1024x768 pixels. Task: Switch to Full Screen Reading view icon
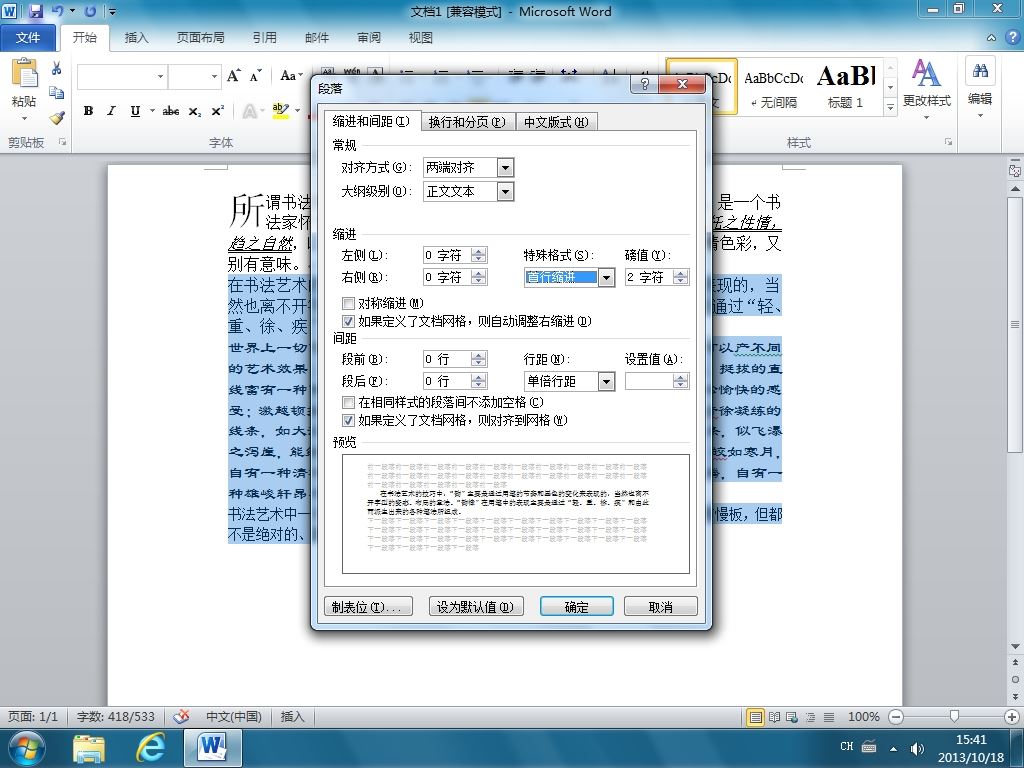point(774,717)
